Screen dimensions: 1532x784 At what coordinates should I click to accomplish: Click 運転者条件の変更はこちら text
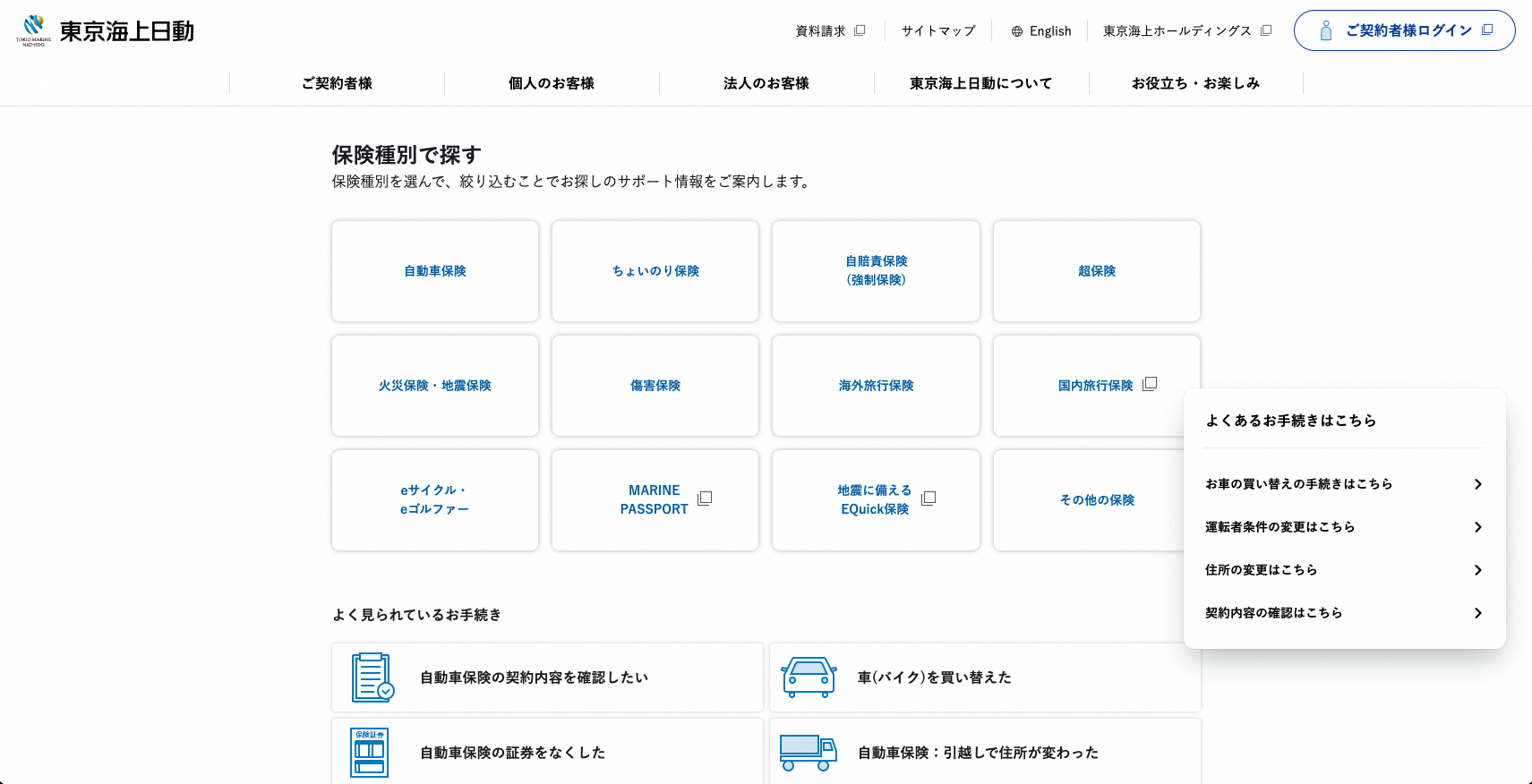point(1280,527)
